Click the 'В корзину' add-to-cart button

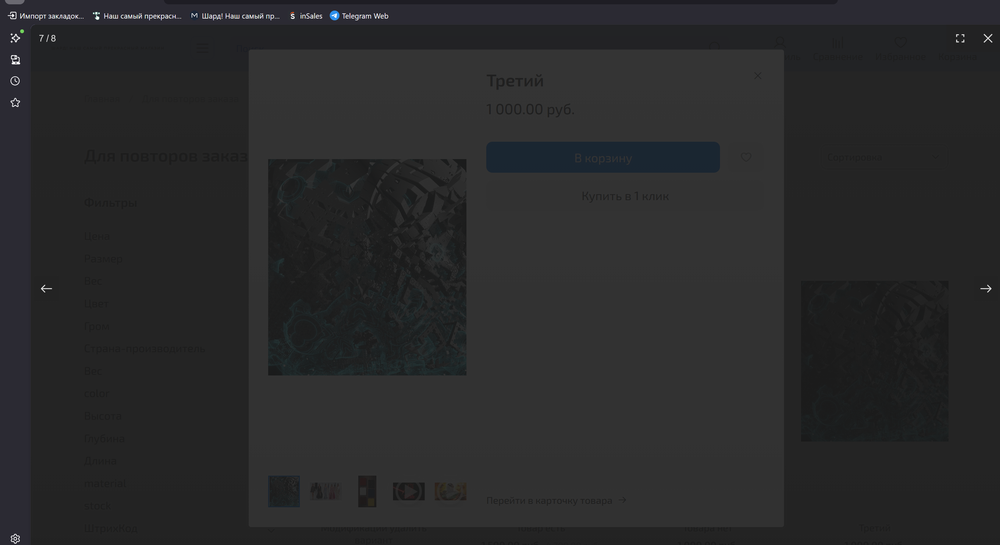[x=603, y=157]
